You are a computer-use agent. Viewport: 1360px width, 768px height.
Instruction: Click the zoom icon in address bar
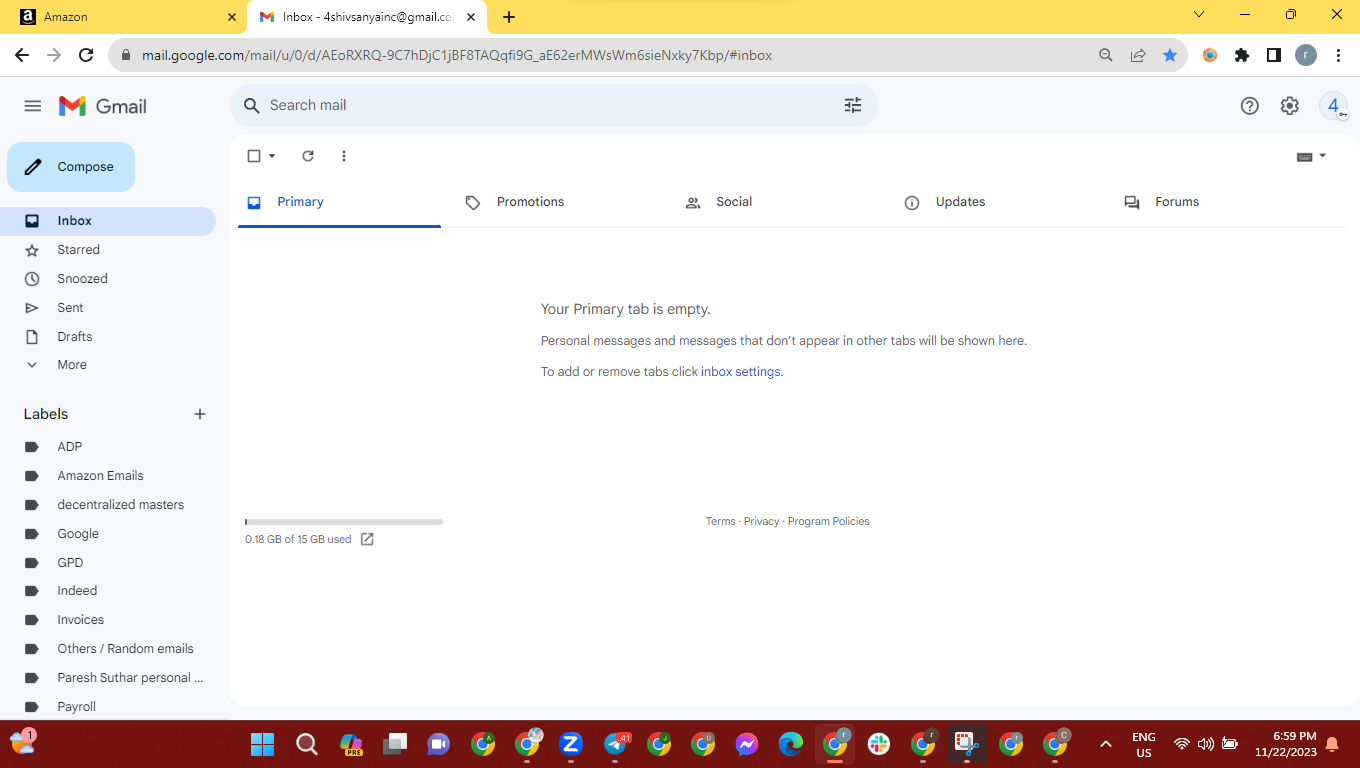point(1106,55)
